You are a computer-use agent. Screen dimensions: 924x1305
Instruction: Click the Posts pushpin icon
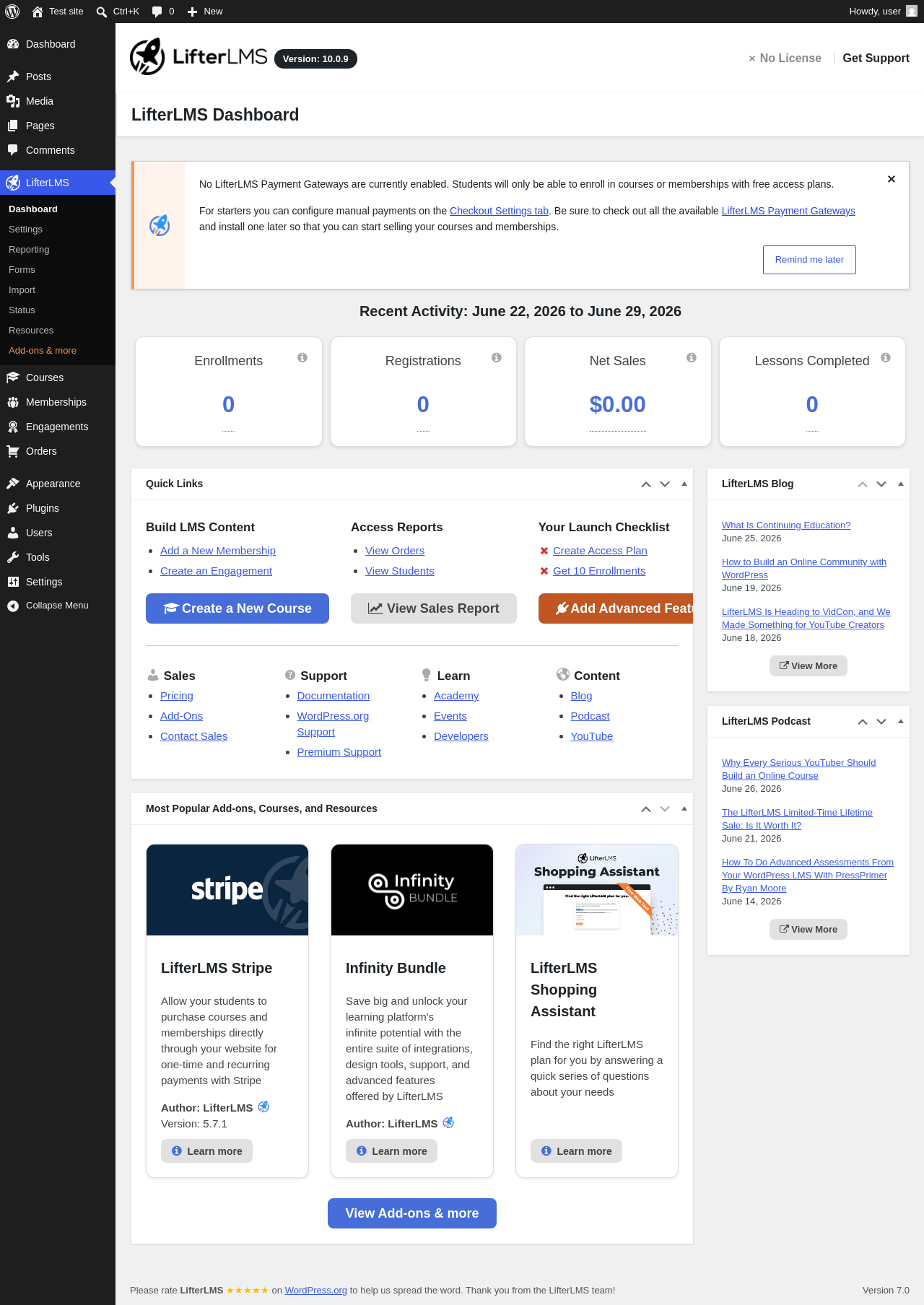pyautogui.click(x=13, y=77)
